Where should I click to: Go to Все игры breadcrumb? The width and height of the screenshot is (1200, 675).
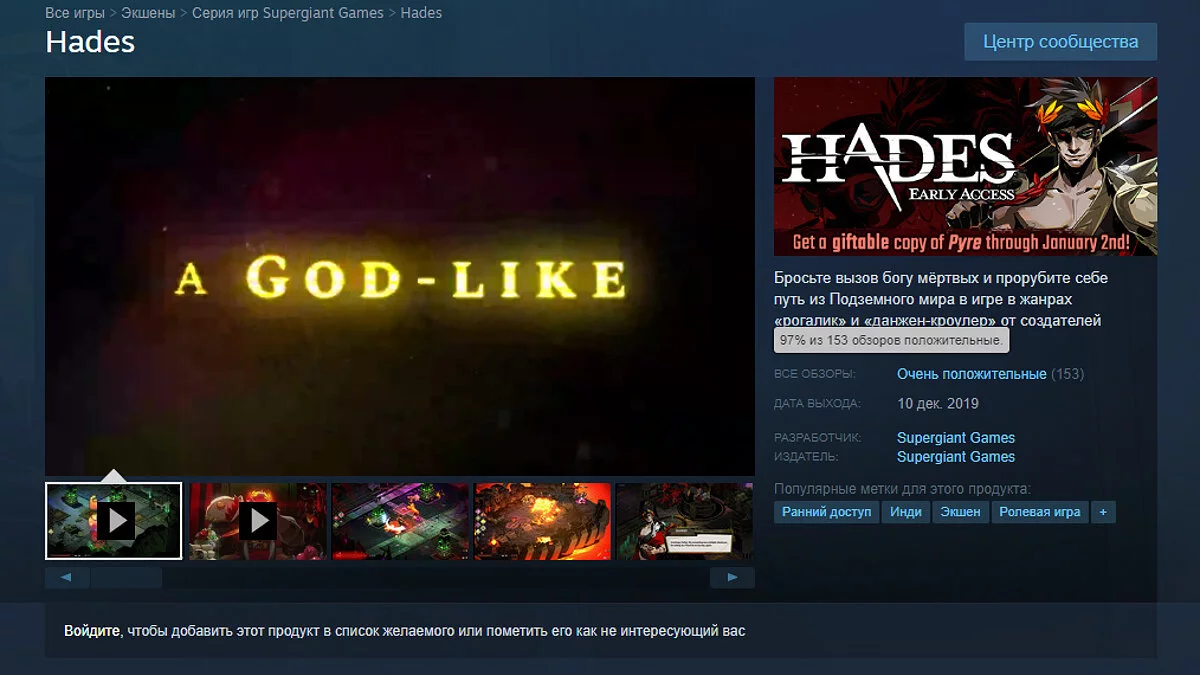click(74, 13)
